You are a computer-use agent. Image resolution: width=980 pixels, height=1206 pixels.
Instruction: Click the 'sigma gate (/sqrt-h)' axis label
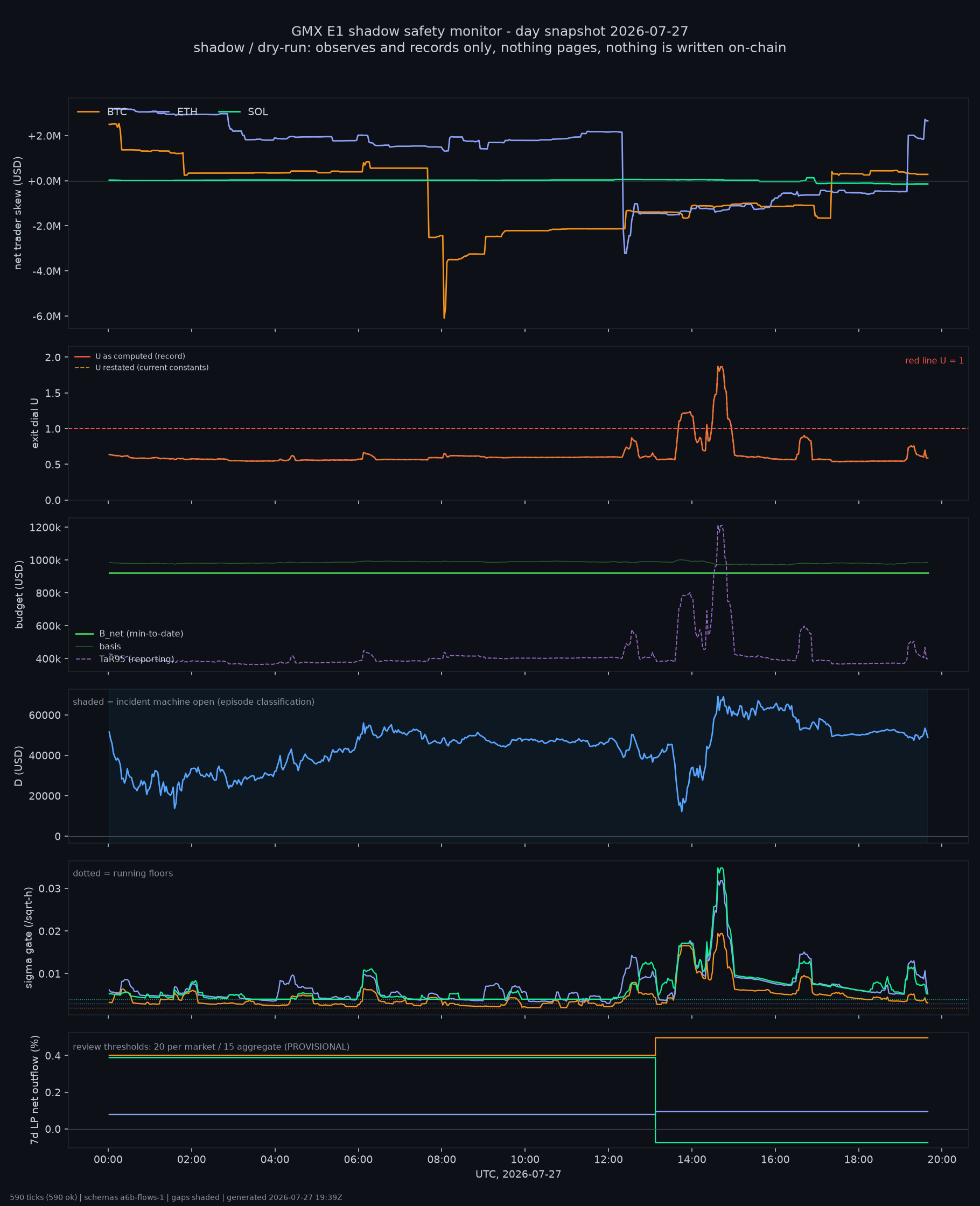pyautogui.click(x=28, y=938)
